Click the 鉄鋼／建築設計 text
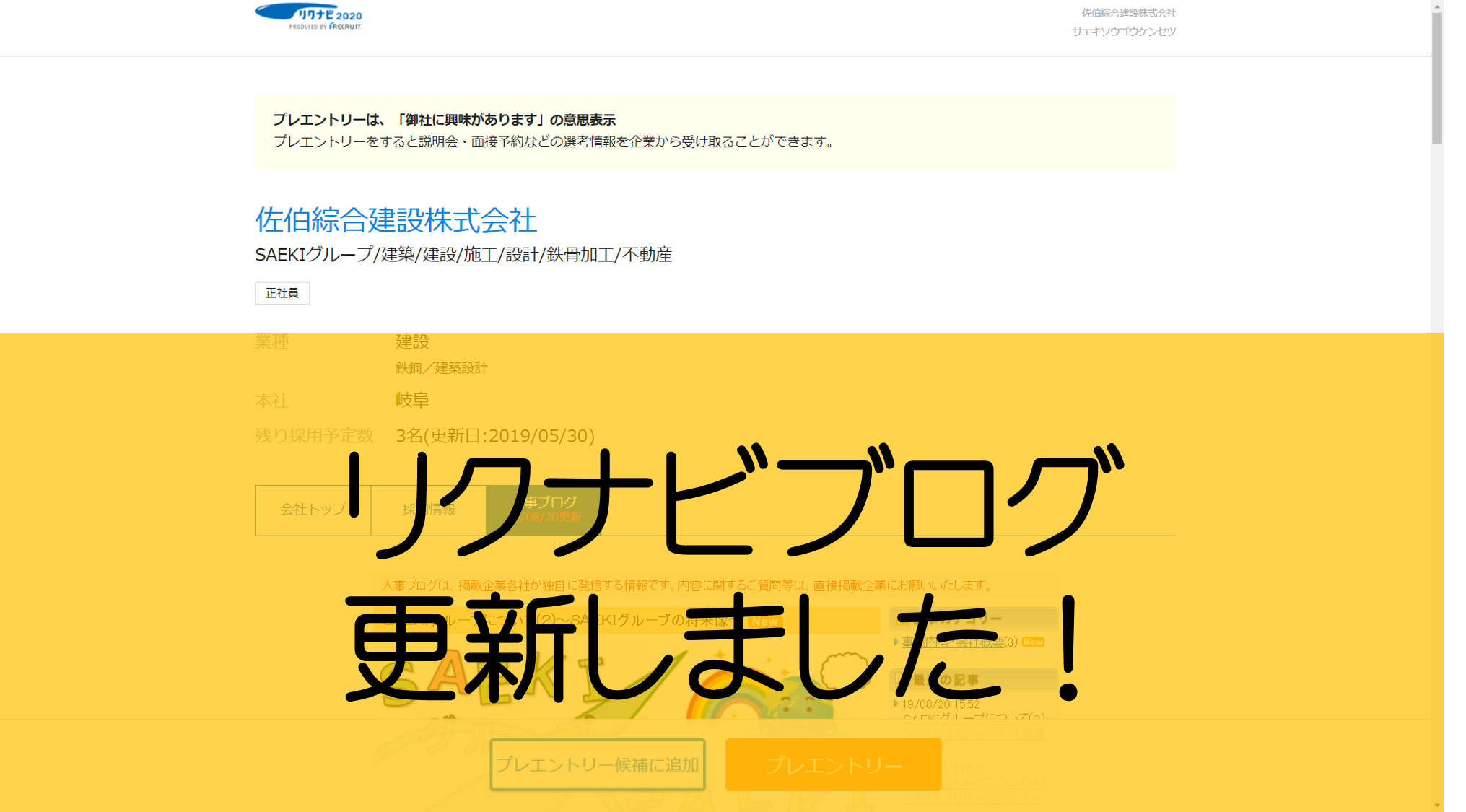 point(442,368)
